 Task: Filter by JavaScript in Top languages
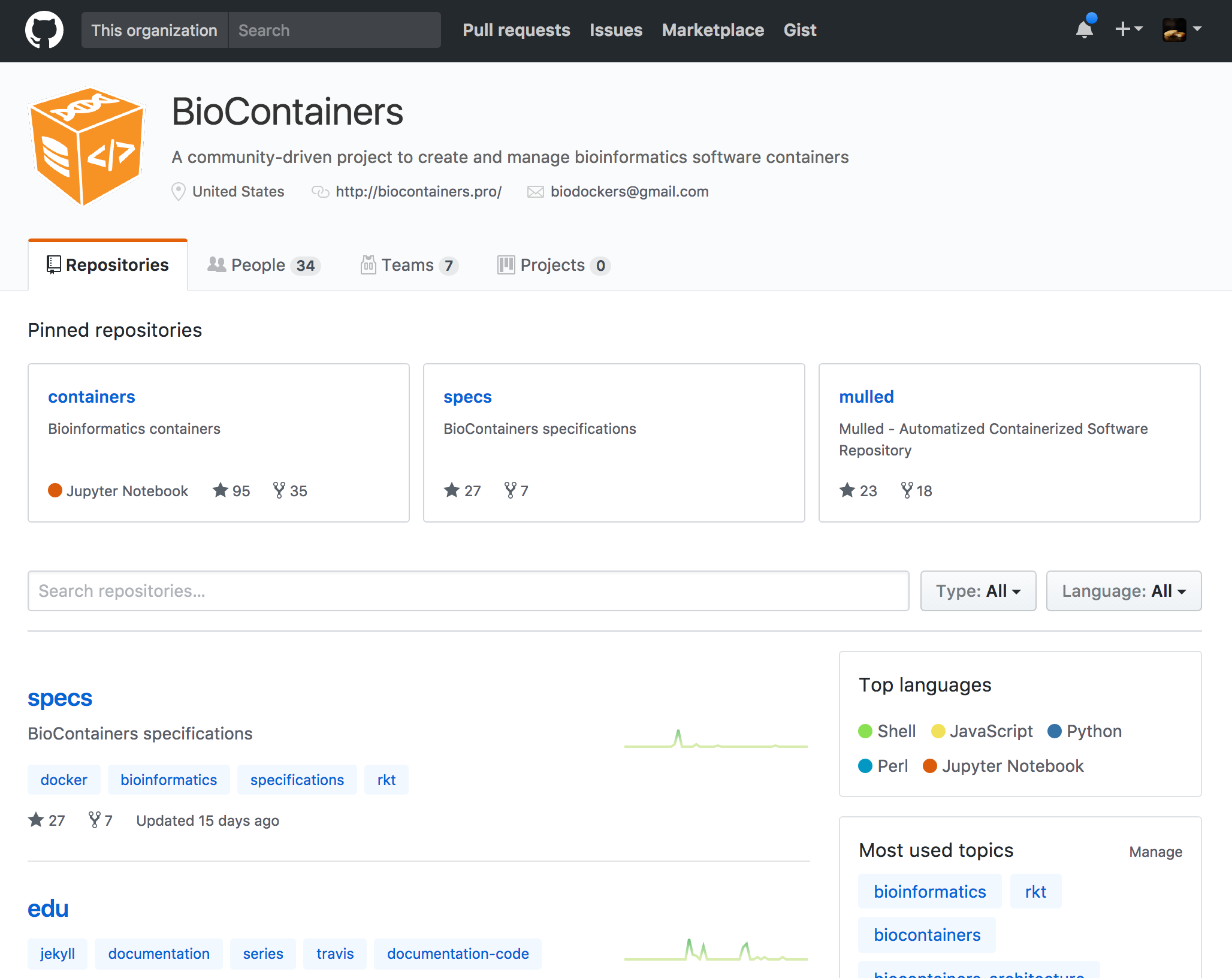(x=982, y=731)
